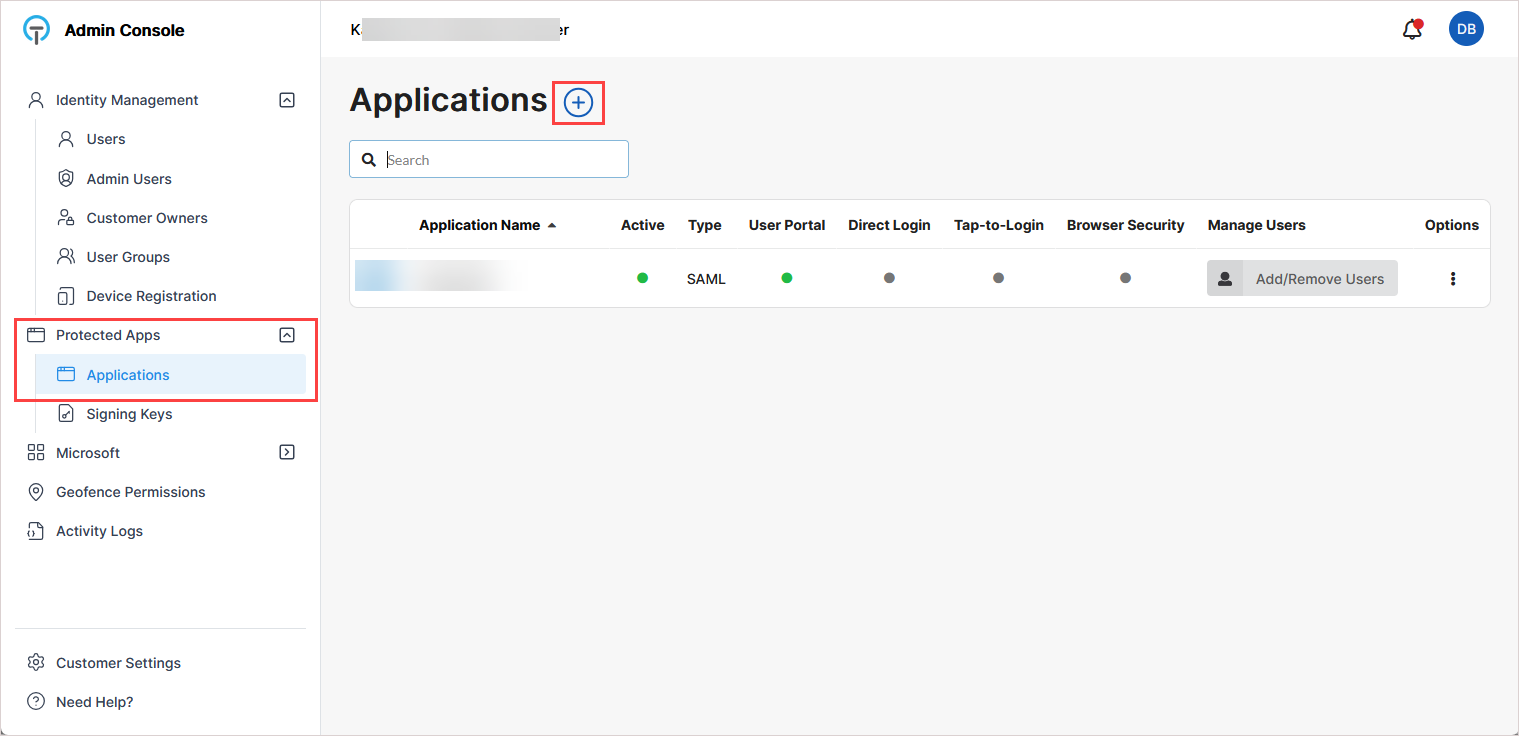
Task: Open the DB user avatar menu
Action: (1465, 30)
